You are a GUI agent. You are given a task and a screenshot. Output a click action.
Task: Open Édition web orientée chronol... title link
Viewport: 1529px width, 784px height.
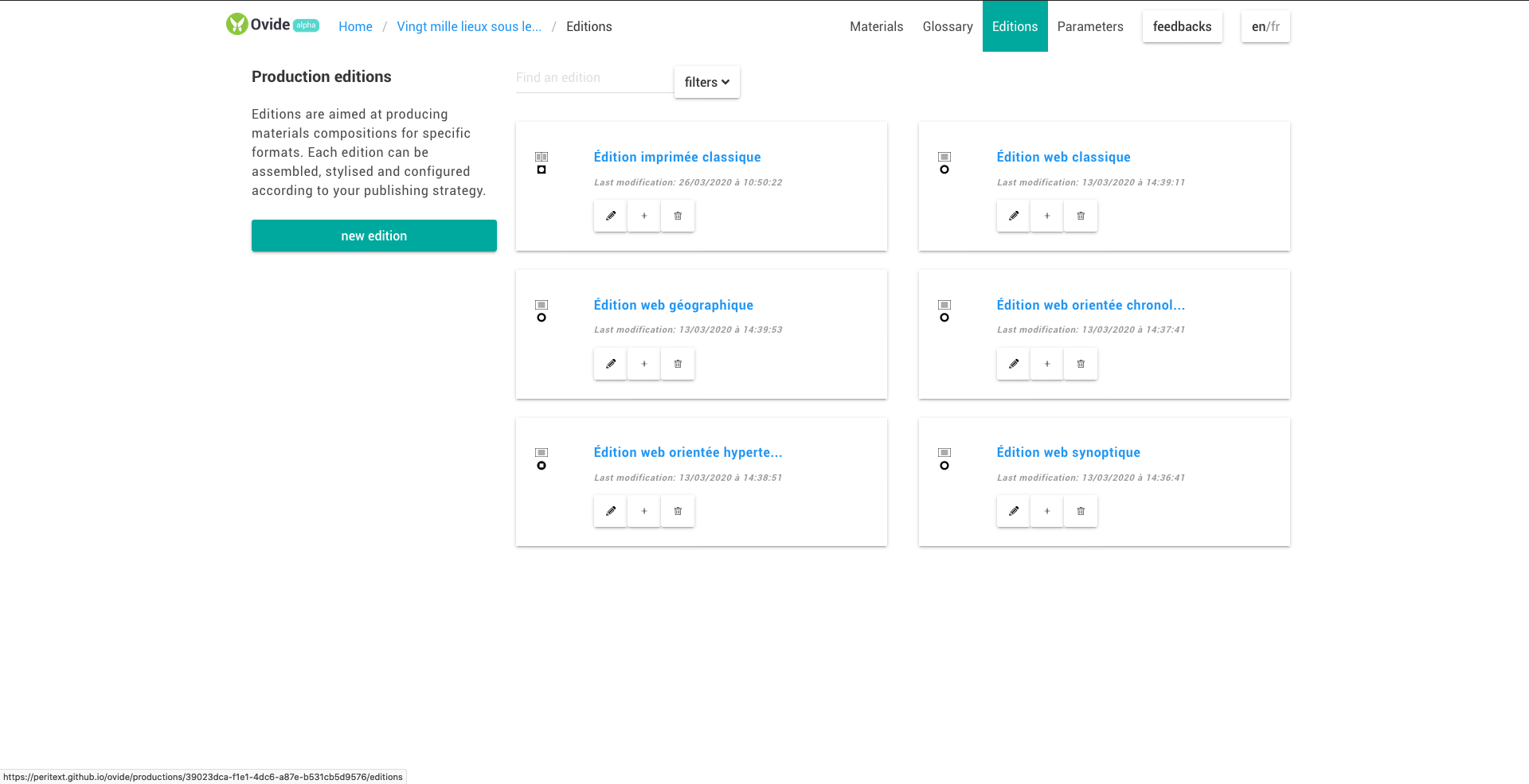(x=1091, y=305)
